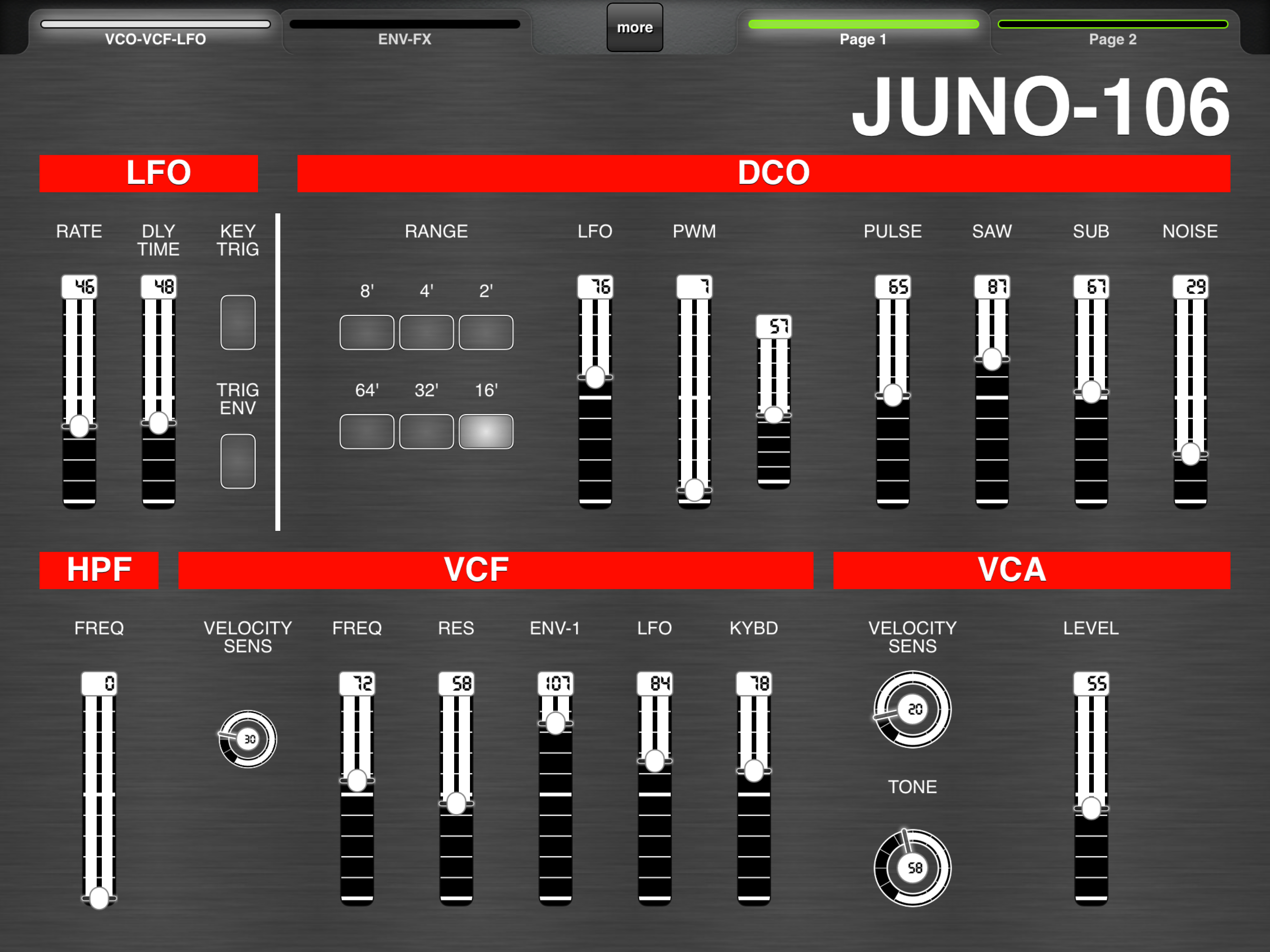This screenshot has width=1270, height=952.
Task: Click the red VCA section header
Action: 1032,570
